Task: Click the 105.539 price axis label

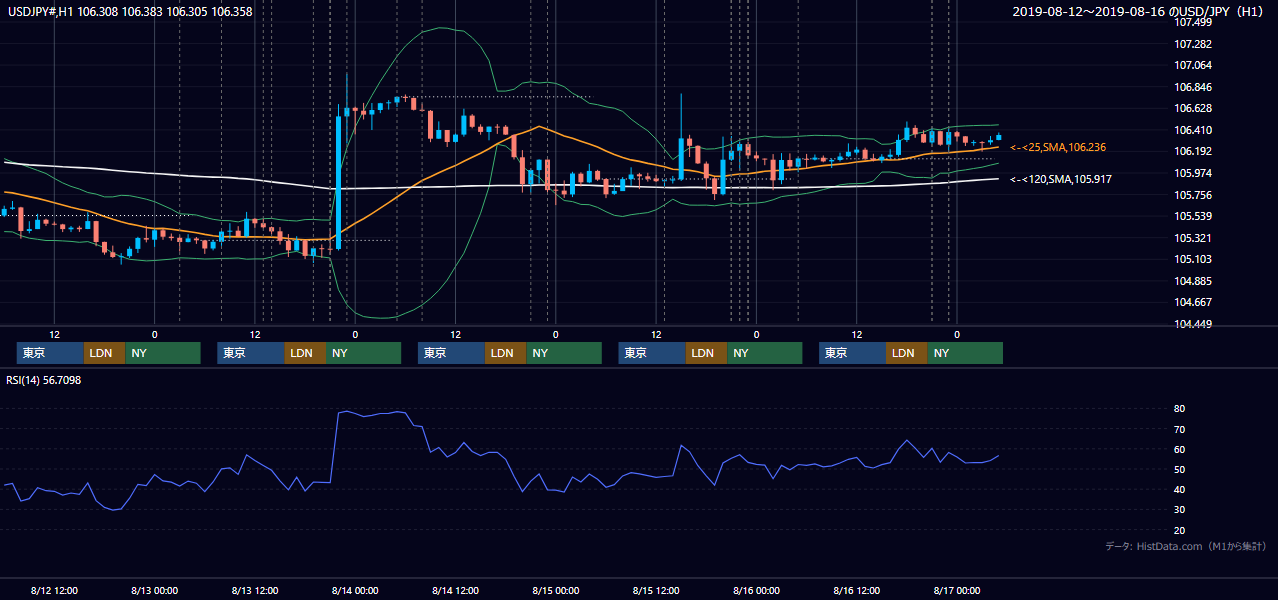Action: 1193,216
